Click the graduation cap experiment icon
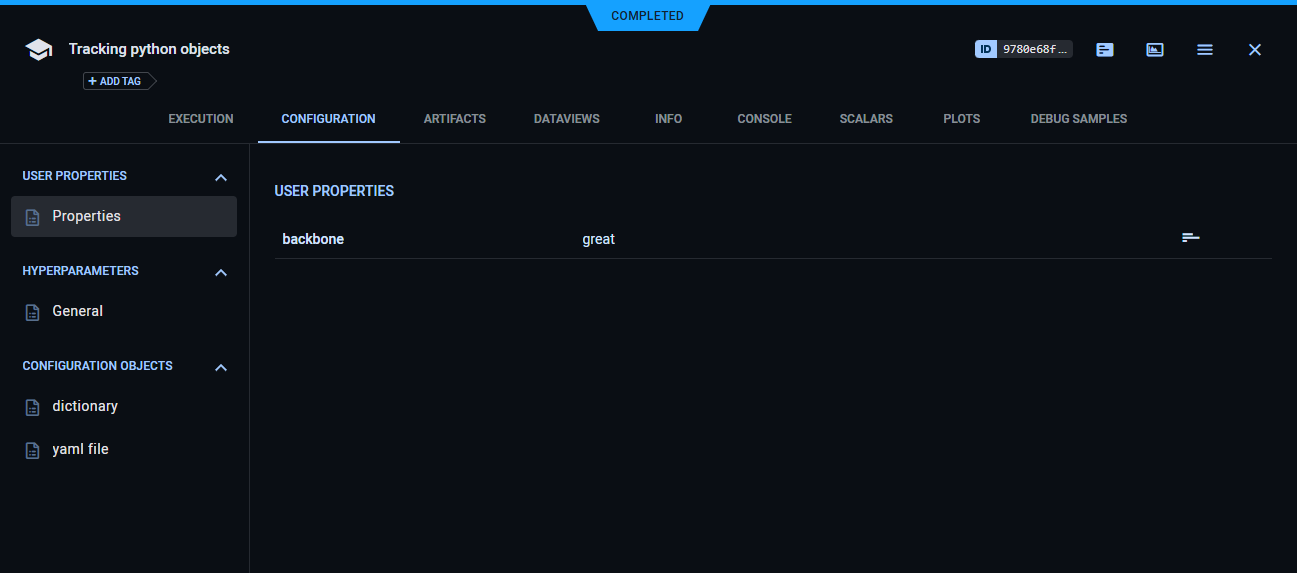 [38, 50]
